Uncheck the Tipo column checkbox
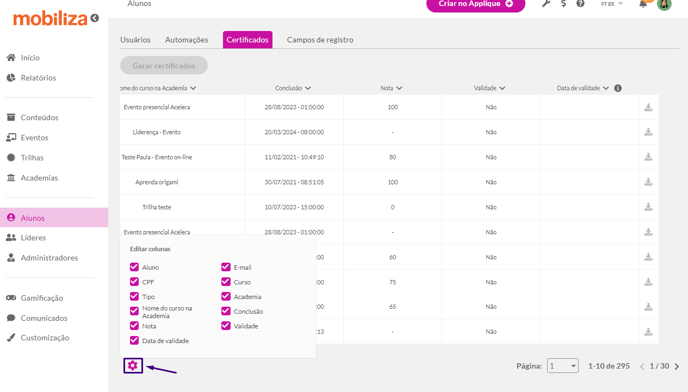 [134, 296]
